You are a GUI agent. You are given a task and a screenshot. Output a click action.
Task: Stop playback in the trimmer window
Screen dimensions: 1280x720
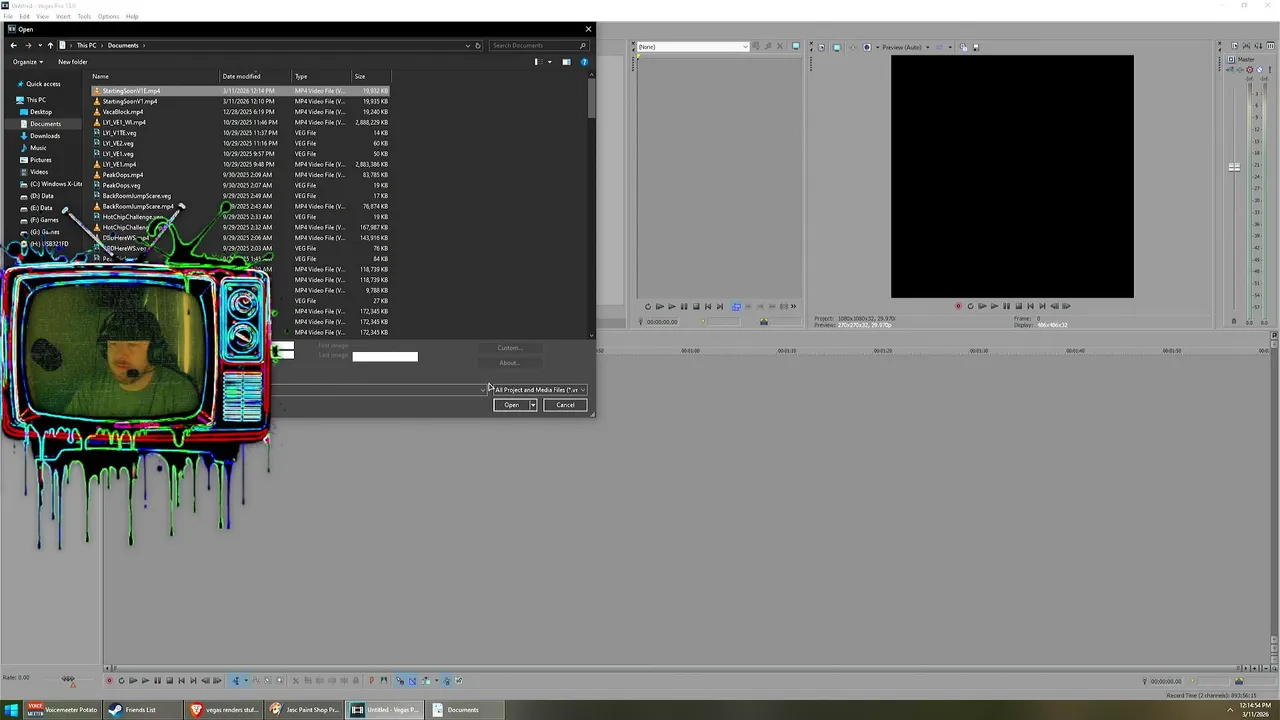click(696, 307)
